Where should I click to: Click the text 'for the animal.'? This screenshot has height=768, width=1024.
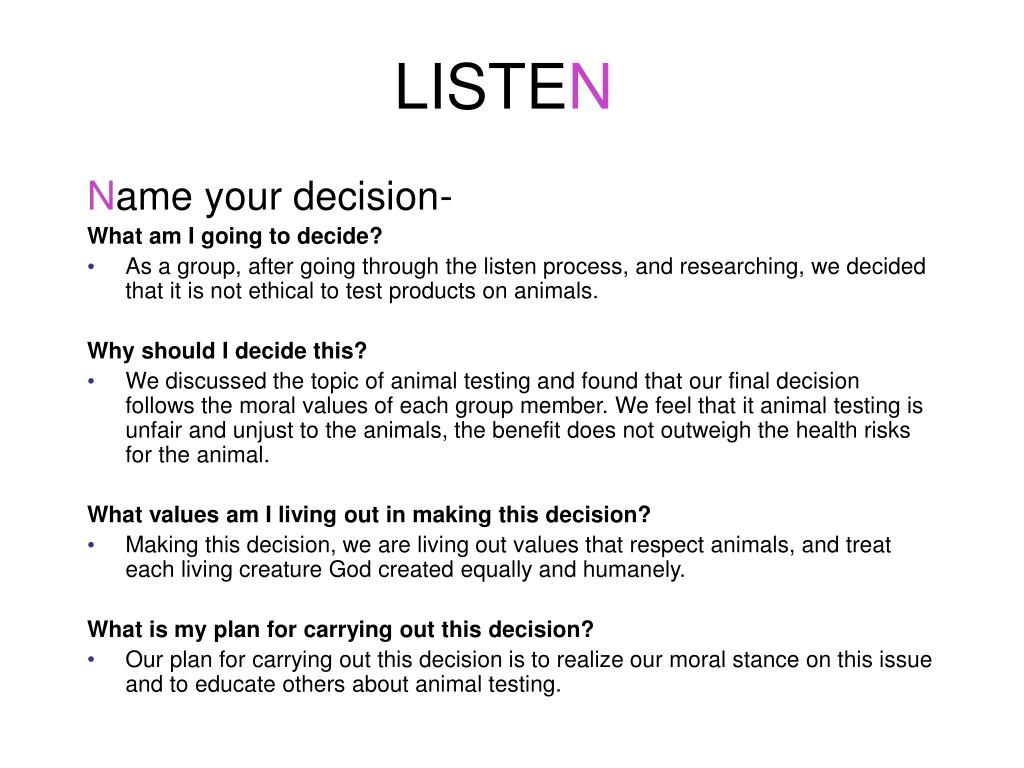(x=197, y=455)
